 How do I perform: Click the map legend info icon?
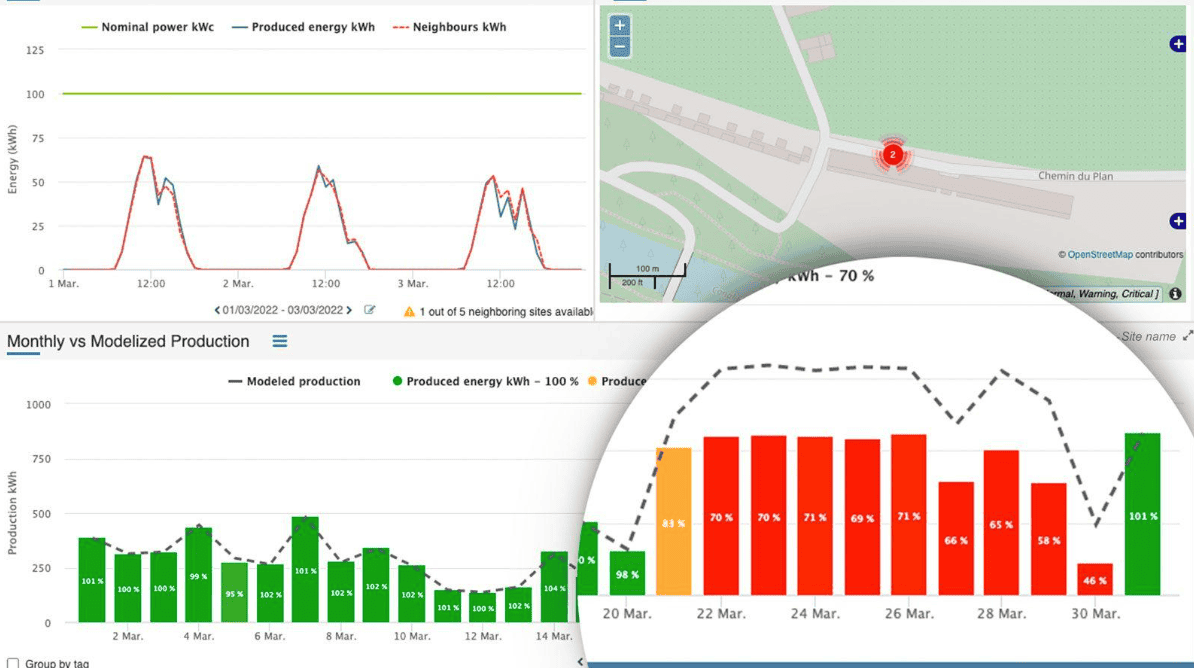pyautogui.click(x=1175, y=294)
